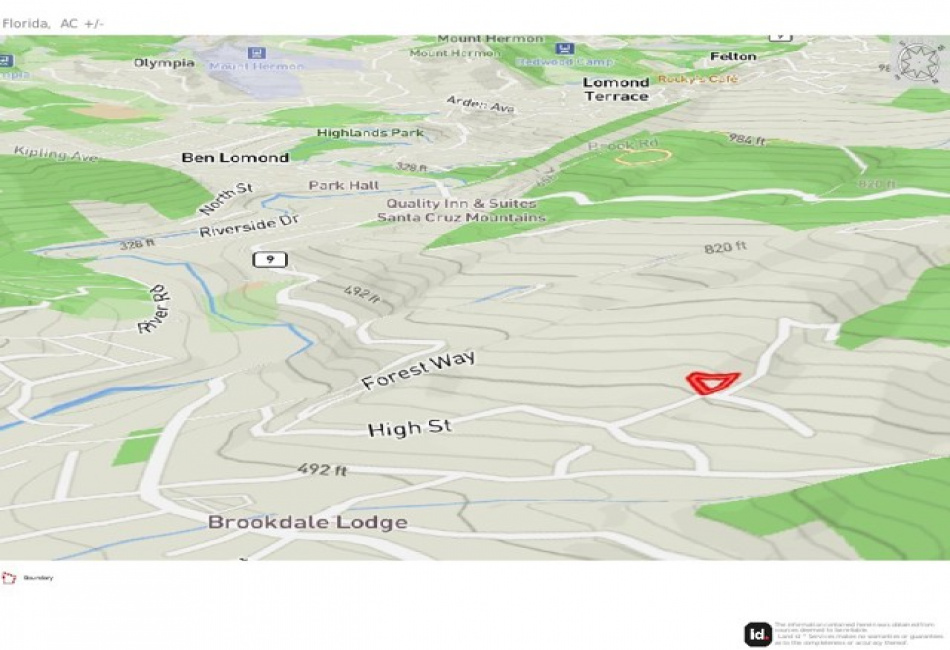Click the Boundary legend icon

tap(8, 578)
